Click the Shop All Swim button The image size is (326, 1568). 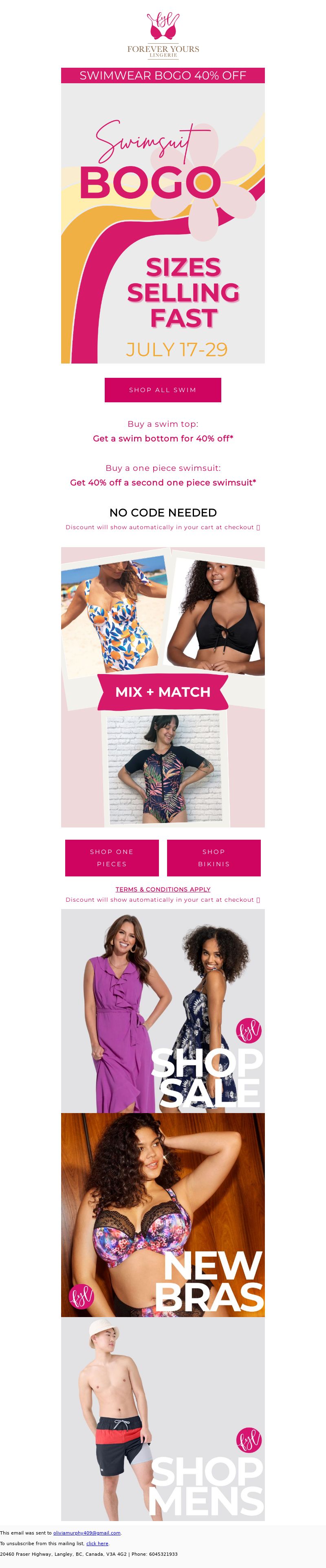[x=163, y=390]
